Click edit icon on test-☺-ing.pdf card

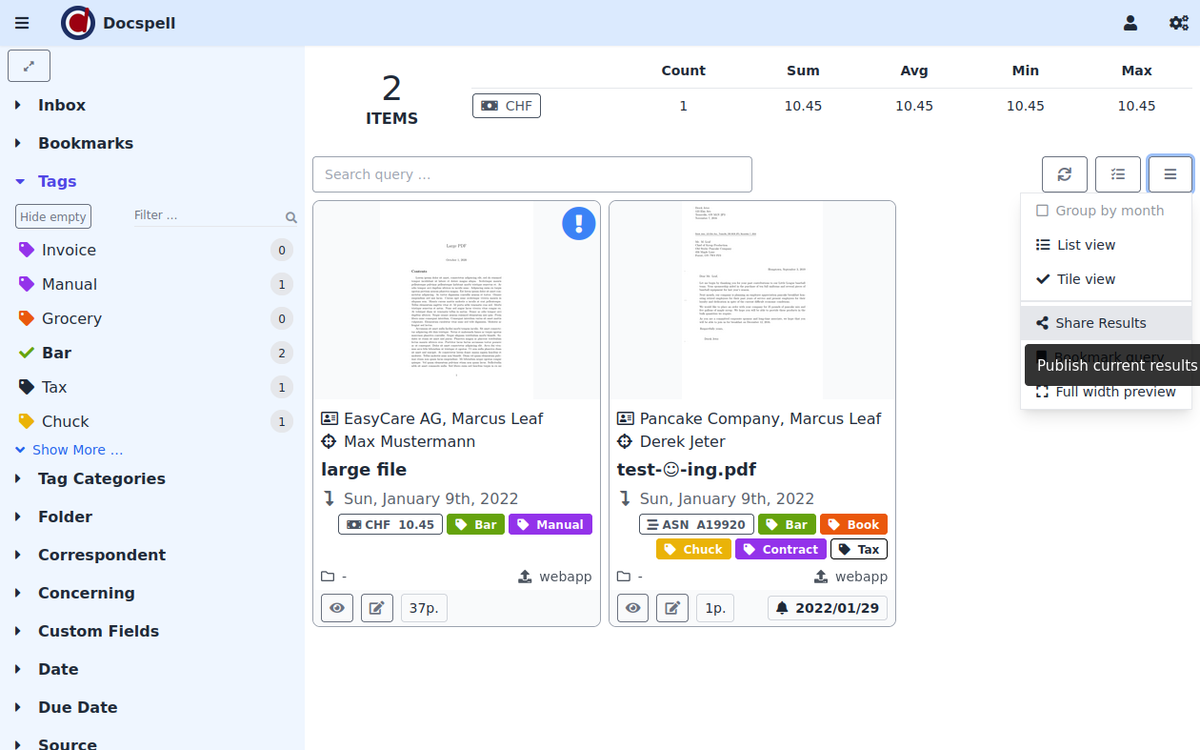point(672,607)
